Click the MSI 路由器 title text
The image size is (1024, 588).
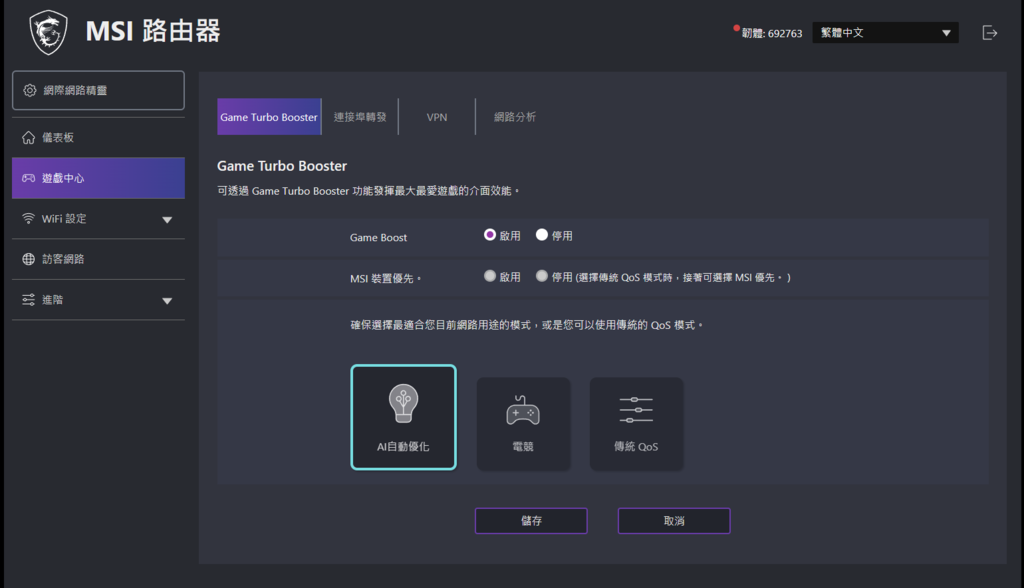[x=153, y=31]
